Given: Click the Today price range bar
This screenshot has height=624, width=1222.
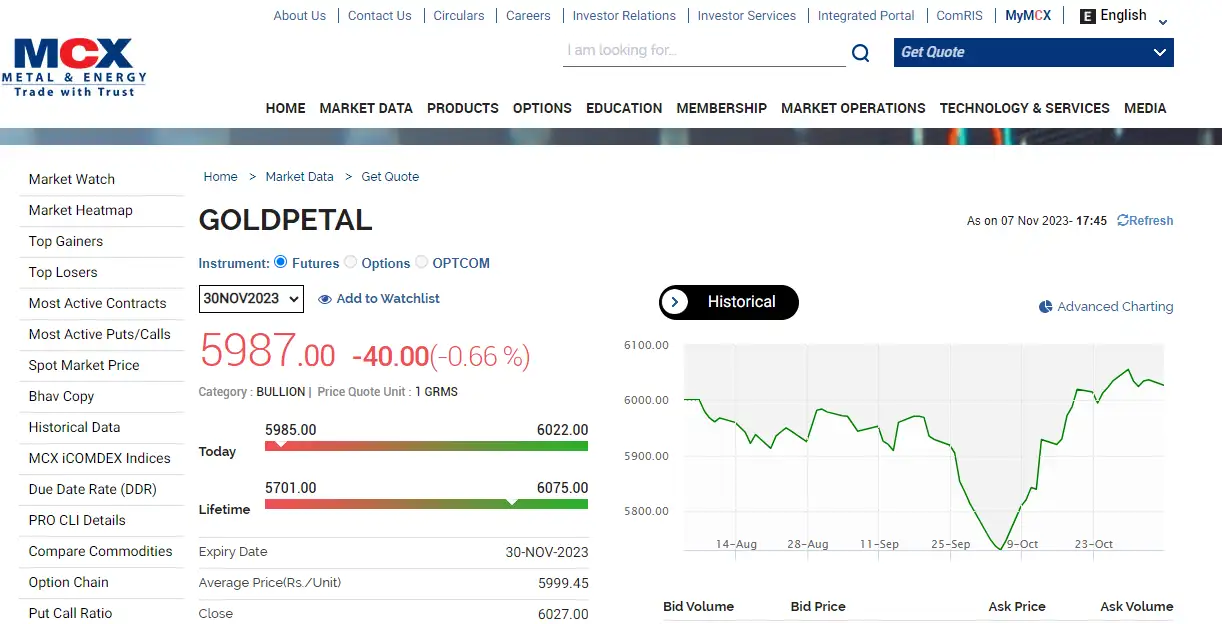Looking at the screenshot, I should 426,445.
